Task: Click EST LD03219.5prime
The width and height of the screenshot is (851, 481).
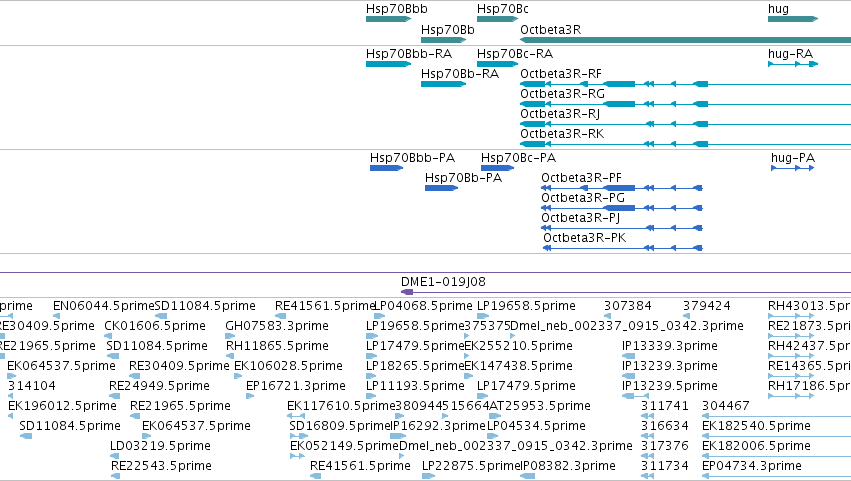Action: point(115,457)
